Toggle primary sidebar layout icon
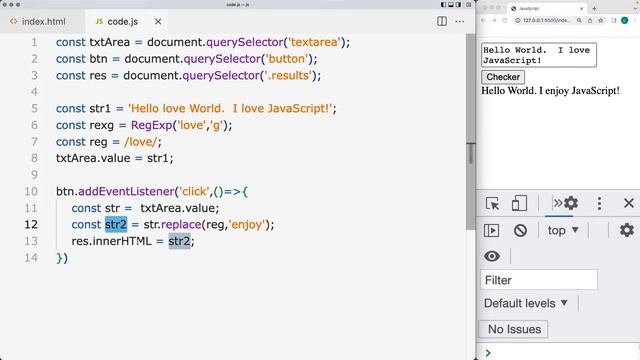The width and height of the screenshot is (640, 360). (444, 5)
